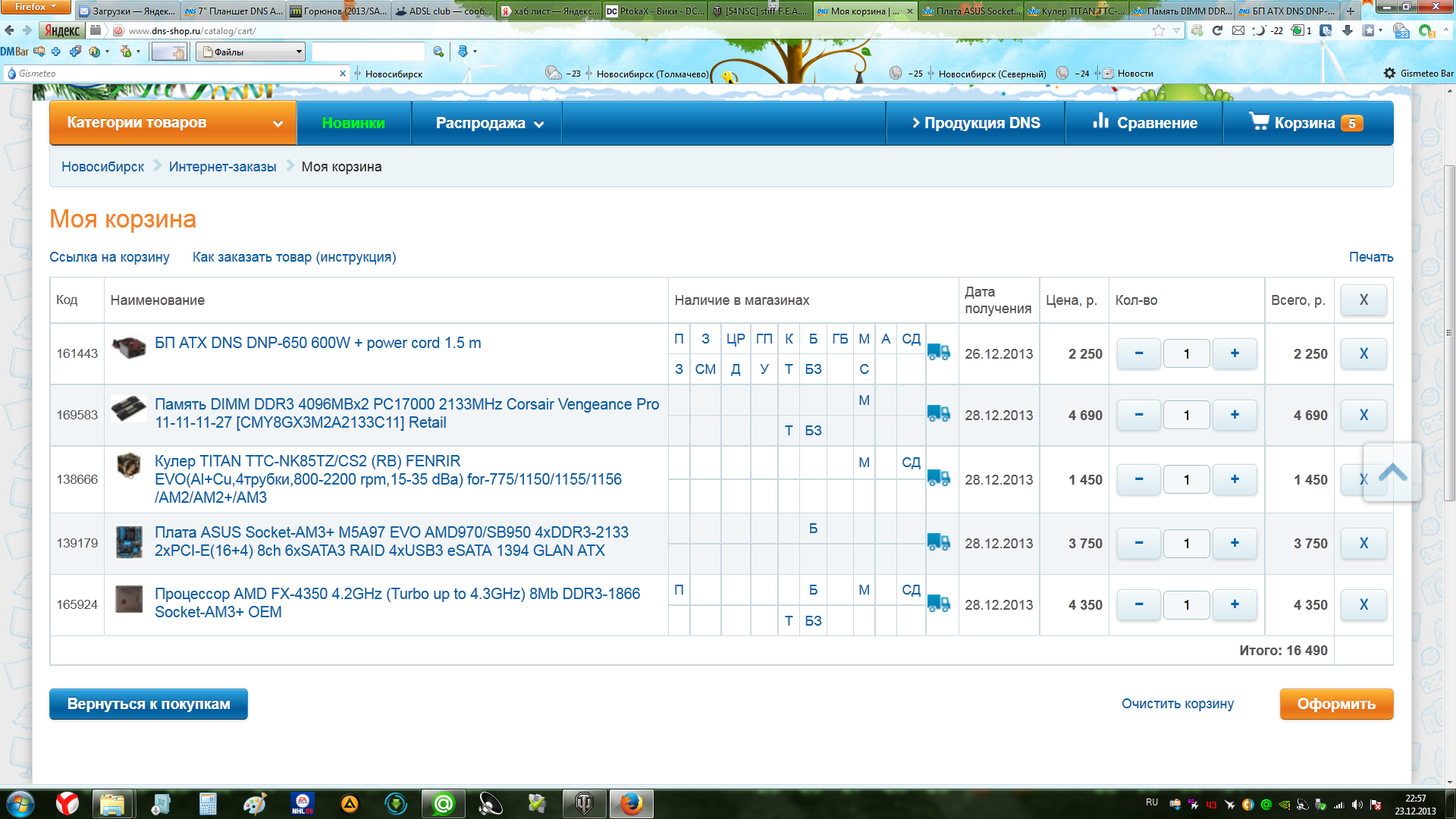
Task: Open a new browser tab with the plus button
Action: click(x=1351, y=11)
